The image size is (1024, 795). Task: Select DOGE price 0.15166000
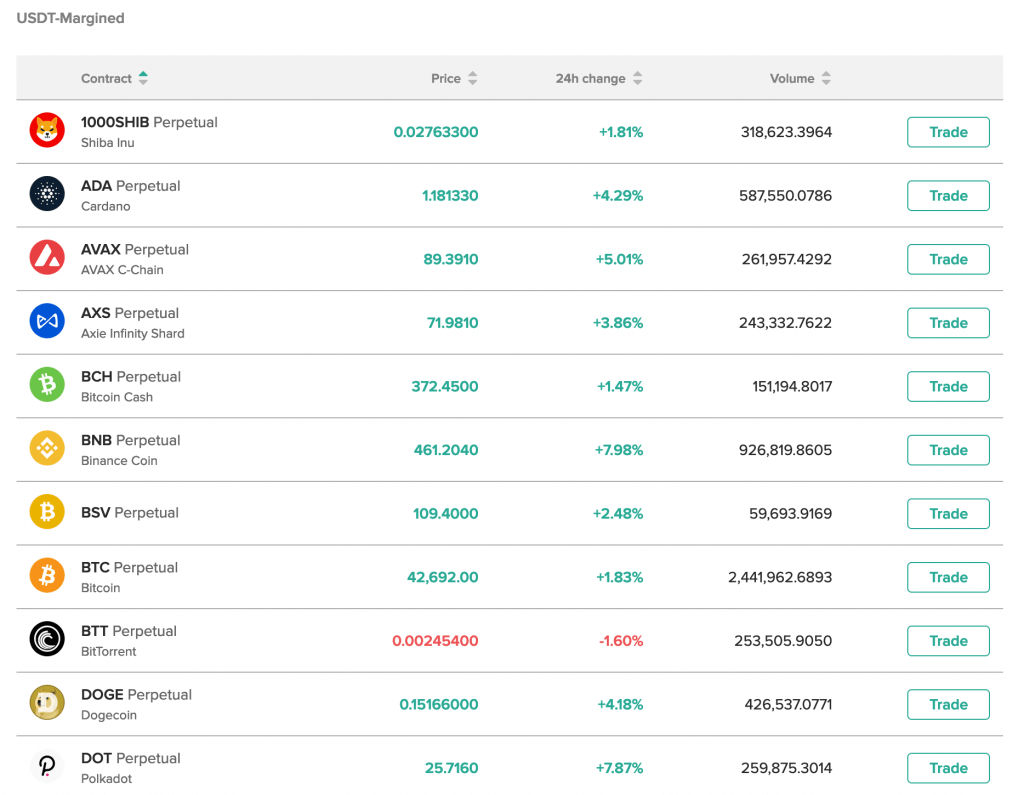pos(439,704)
